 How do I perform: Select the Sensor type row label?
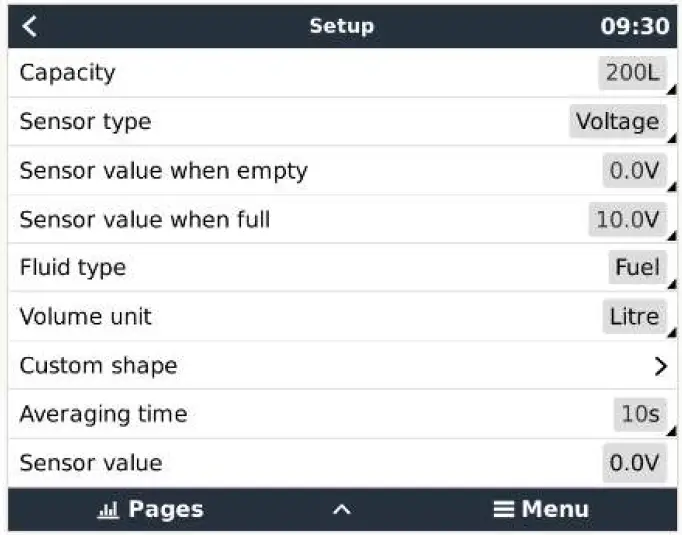[85, 122]
